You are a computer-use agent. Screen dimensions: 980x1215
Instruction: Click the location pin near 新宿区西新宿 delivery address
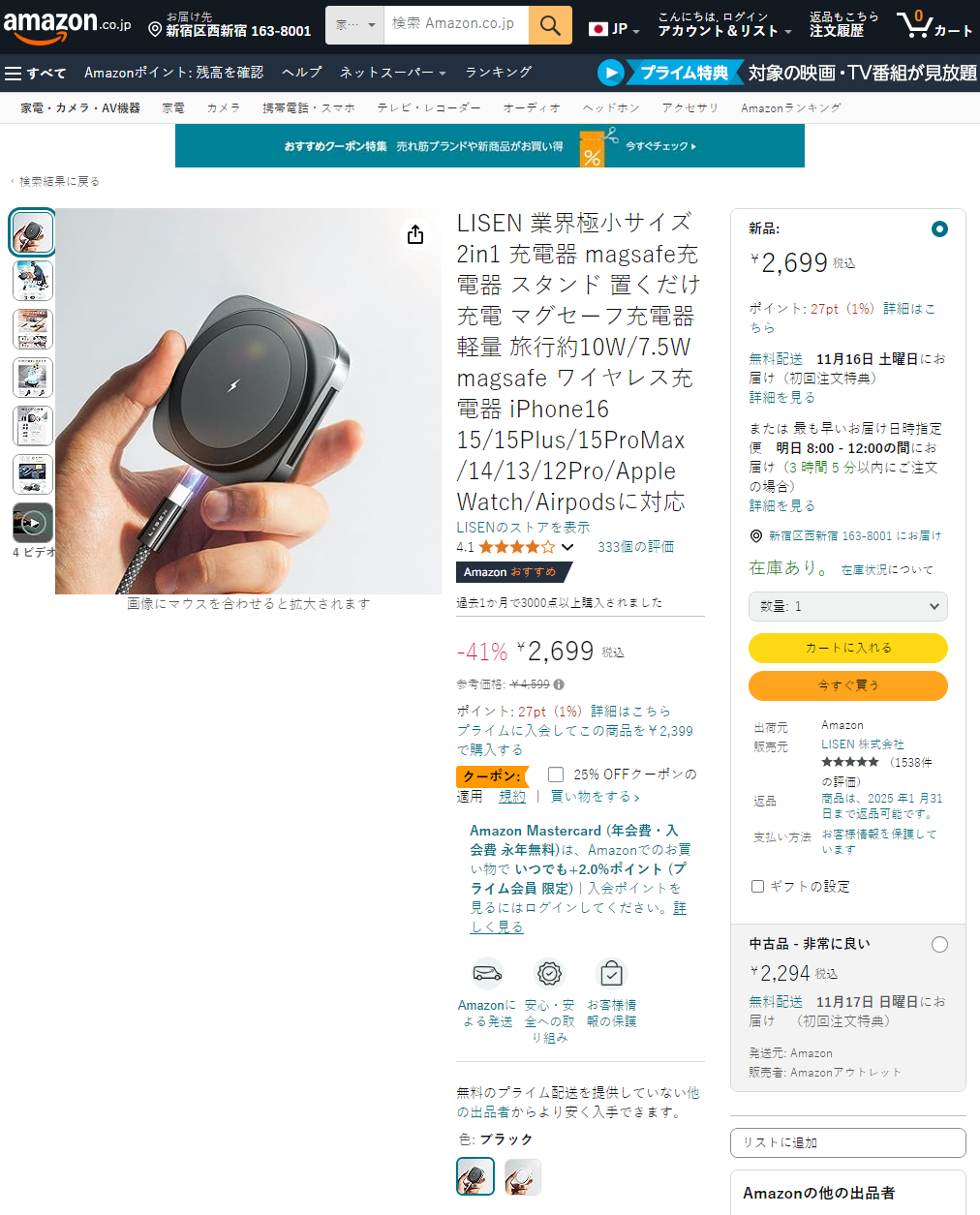756,535
